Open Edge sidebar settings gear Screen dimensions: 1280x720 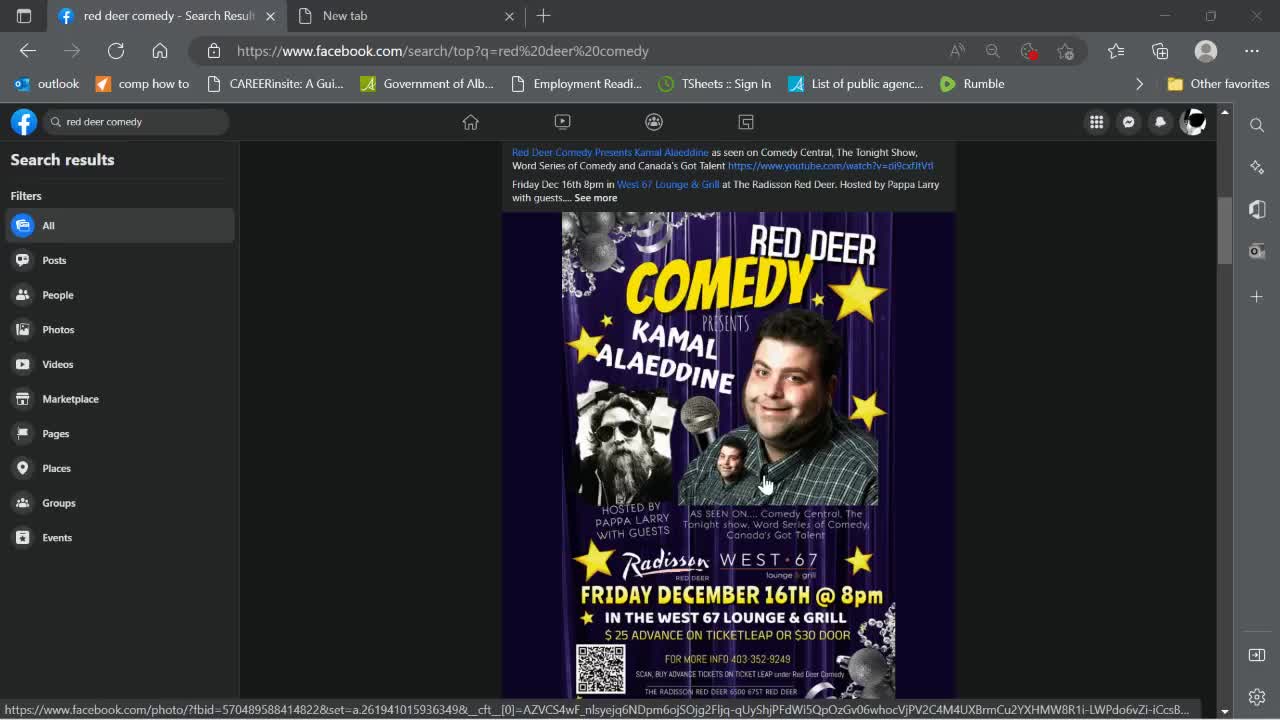click(x=1257, y=697)
